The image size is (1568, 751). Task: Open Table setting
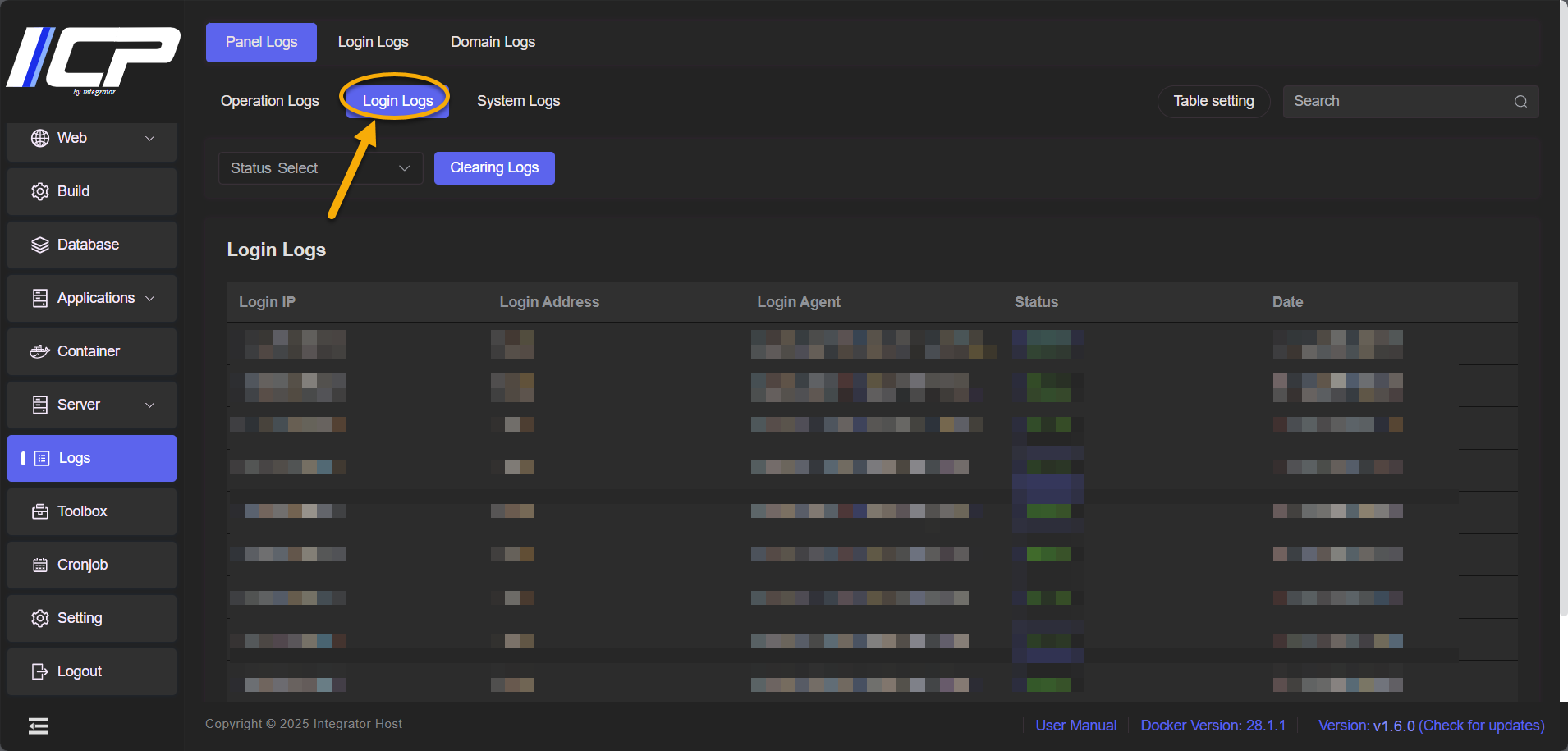[1213, 101]
